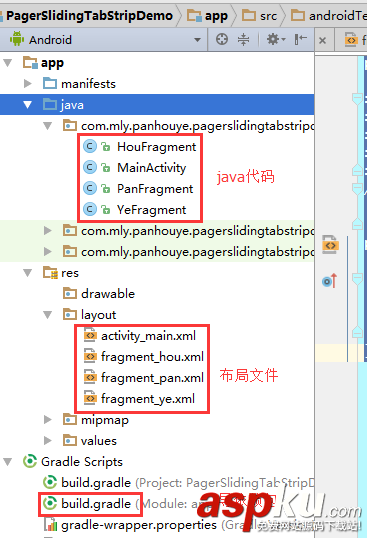Click the override up-arrow gutter icon
The width and height of the screenshot is (367, 538).
[x=330, y=281]
